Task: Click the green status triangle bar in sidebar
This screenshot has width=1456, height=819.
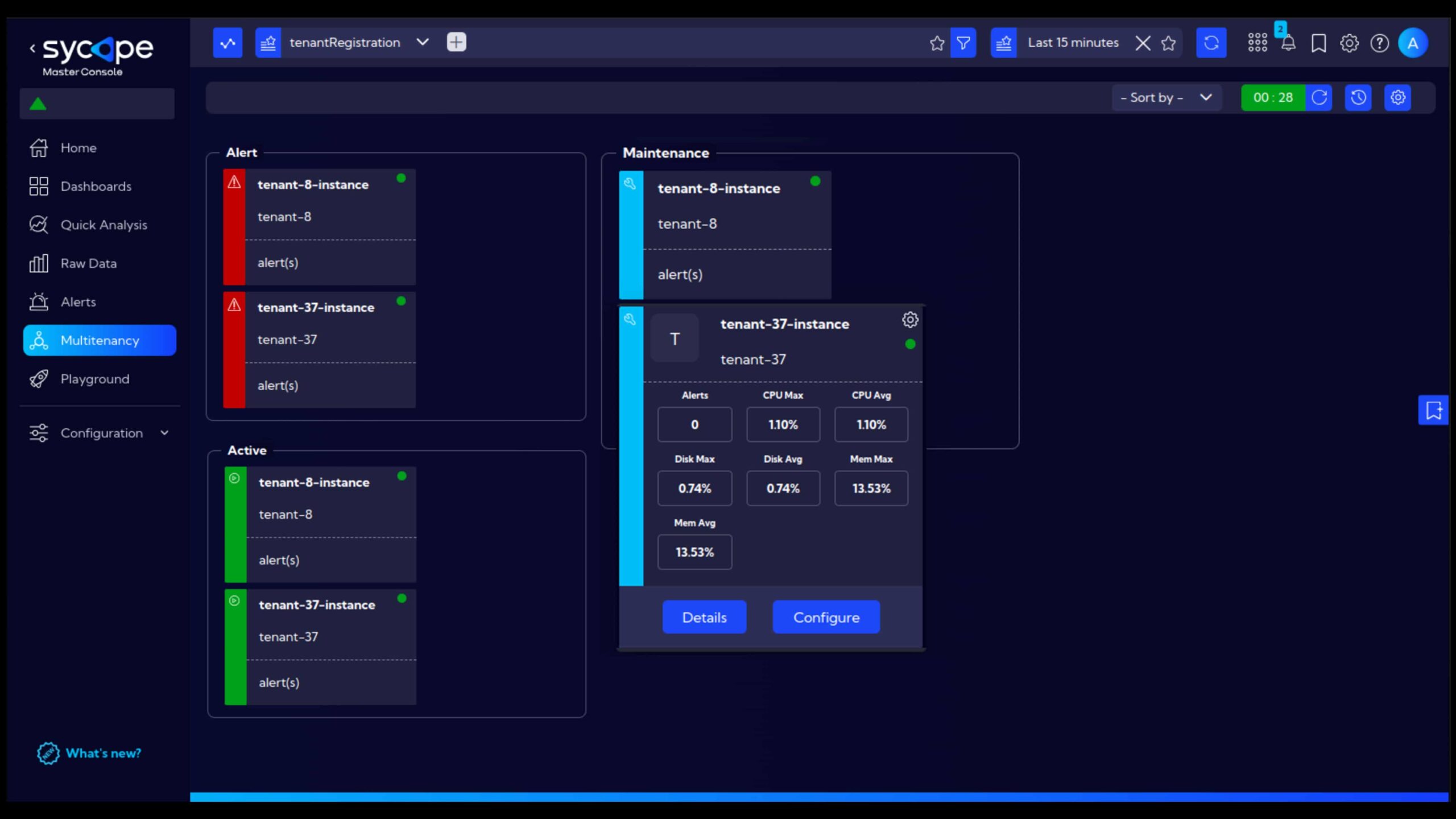Action: click(x=97, y=104)
